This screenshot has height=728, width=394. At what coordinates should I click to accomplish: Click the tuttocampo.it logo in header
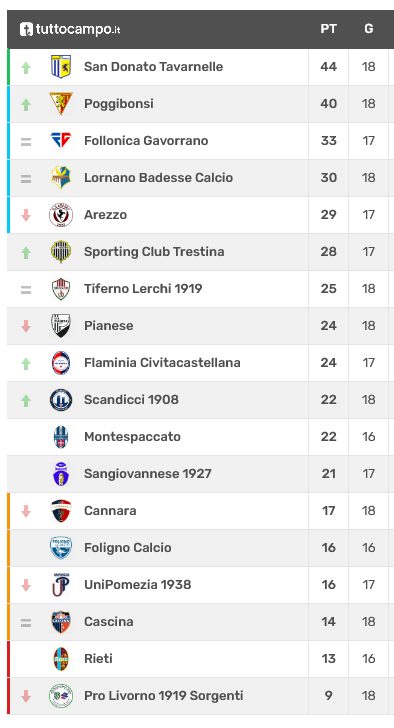coord(70,29)
